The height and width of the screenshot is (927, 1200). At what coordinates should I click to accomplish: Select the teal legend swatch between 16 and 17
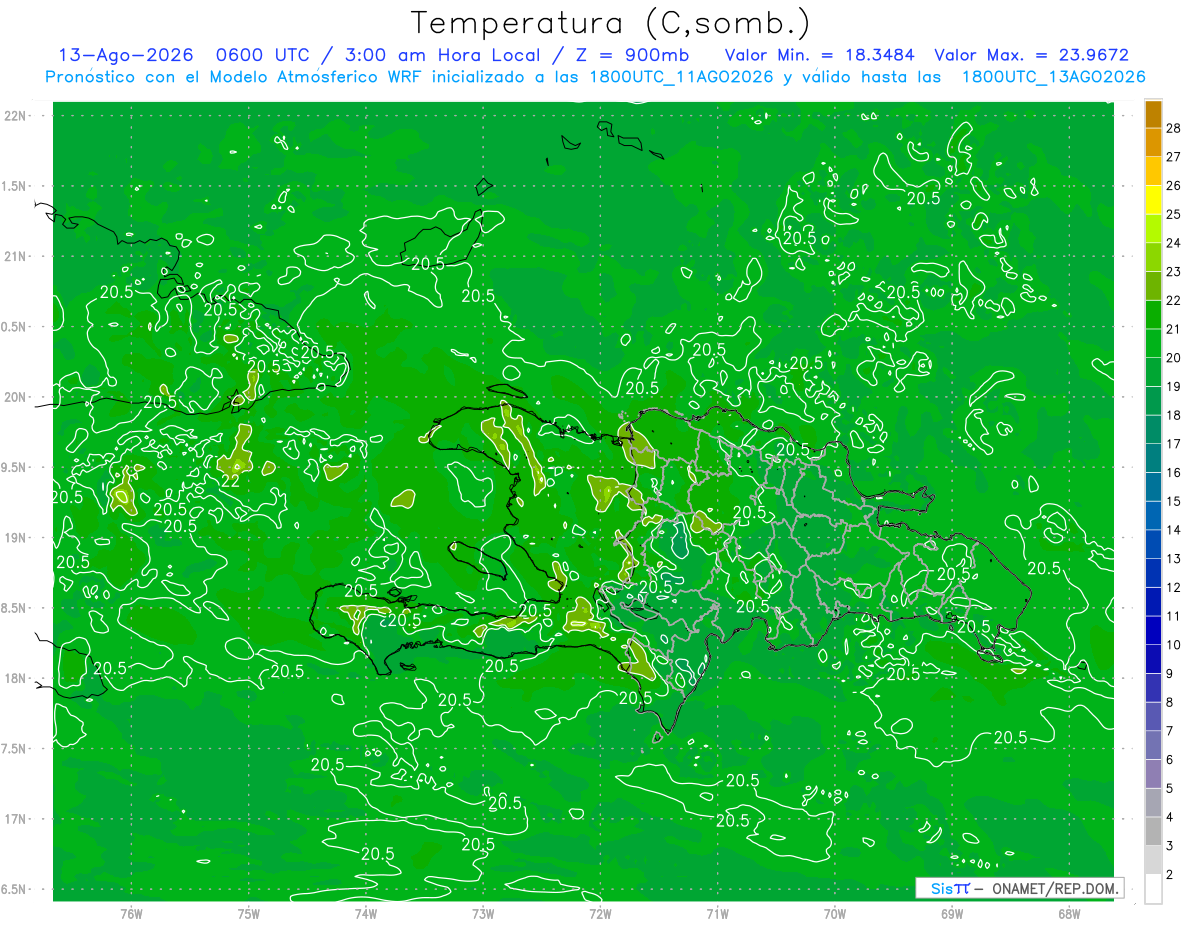(1153, 459)
